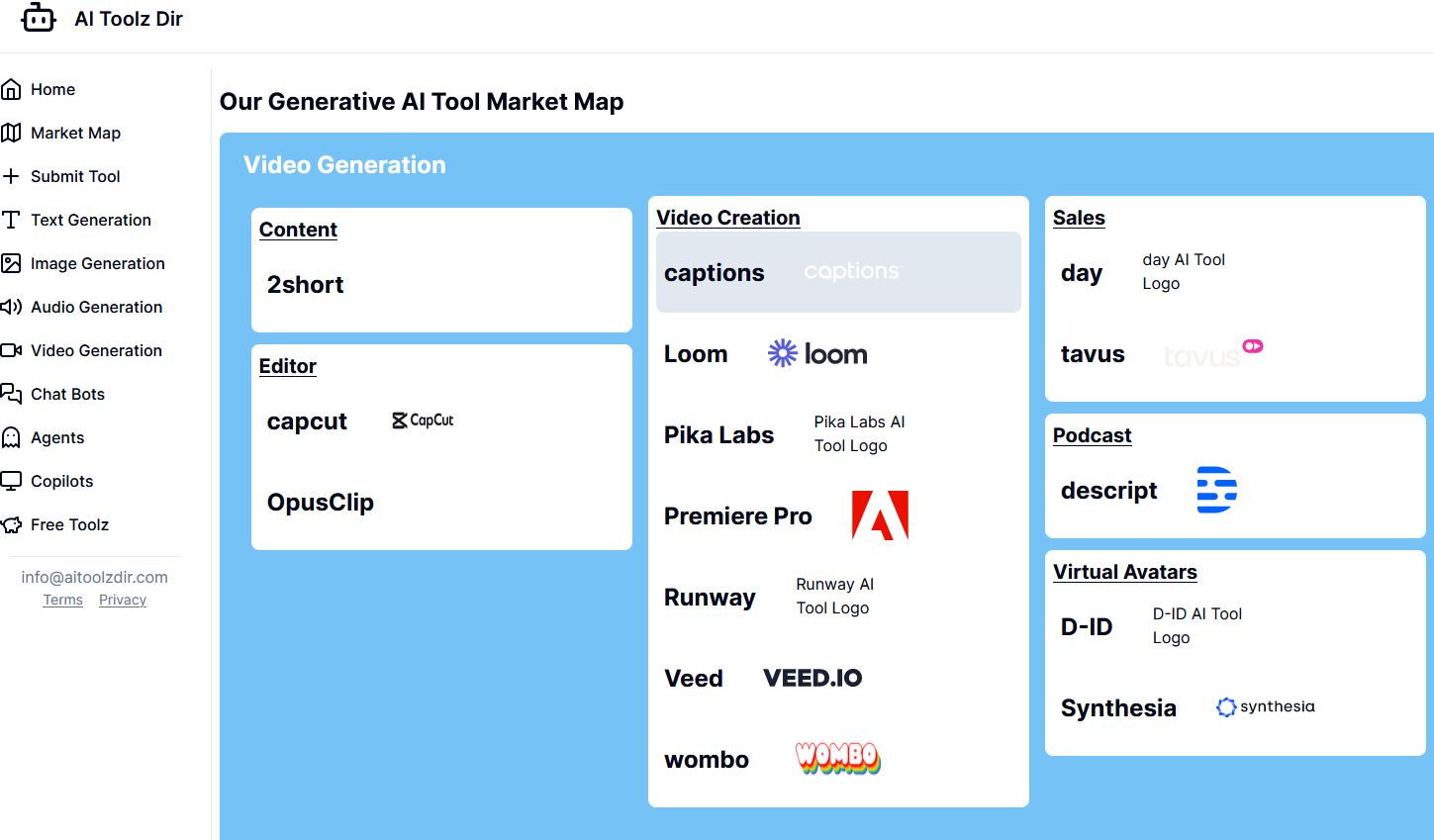Open the Video Creation heading link

[728, 218]
